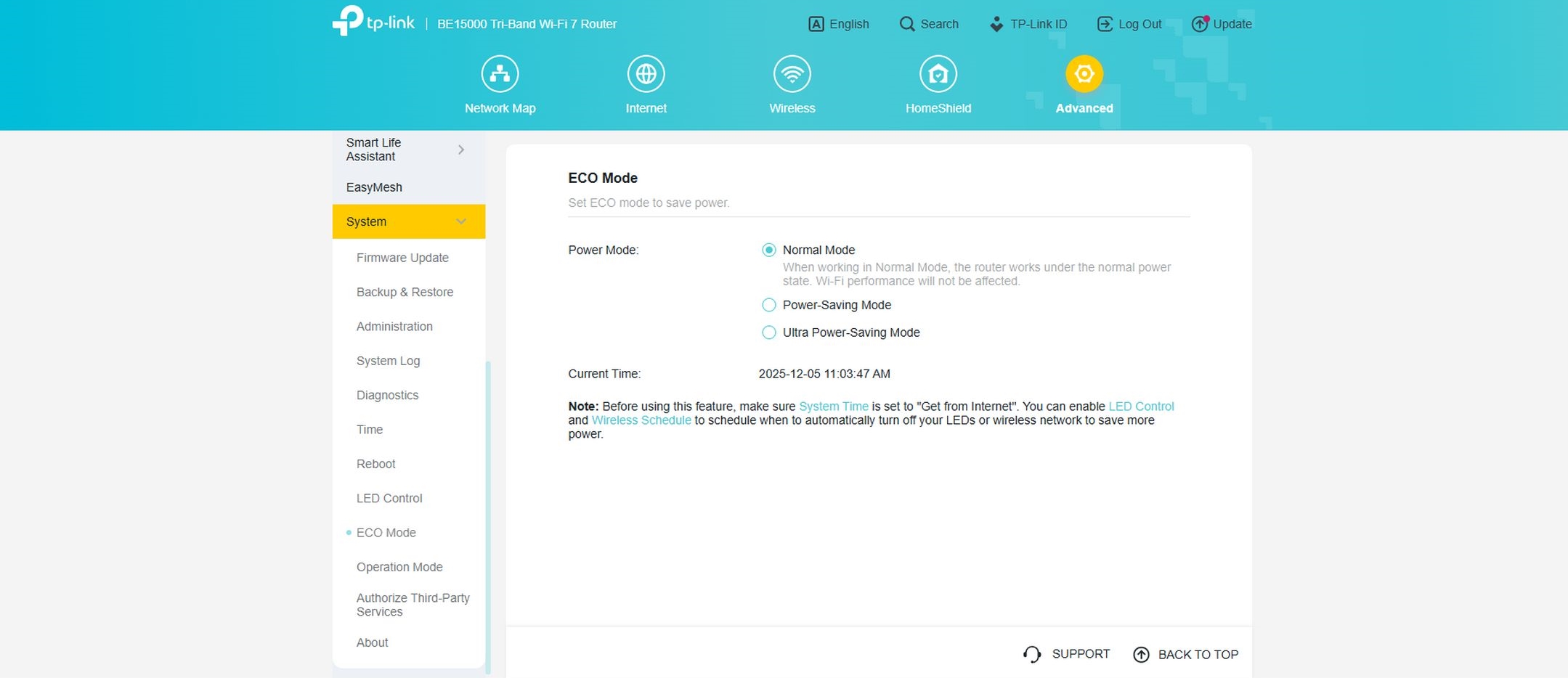Viewport: 1568px width, 678px height.
Task: Enable Ultra Power-Saving Mode option
Action: click(768, 332)
